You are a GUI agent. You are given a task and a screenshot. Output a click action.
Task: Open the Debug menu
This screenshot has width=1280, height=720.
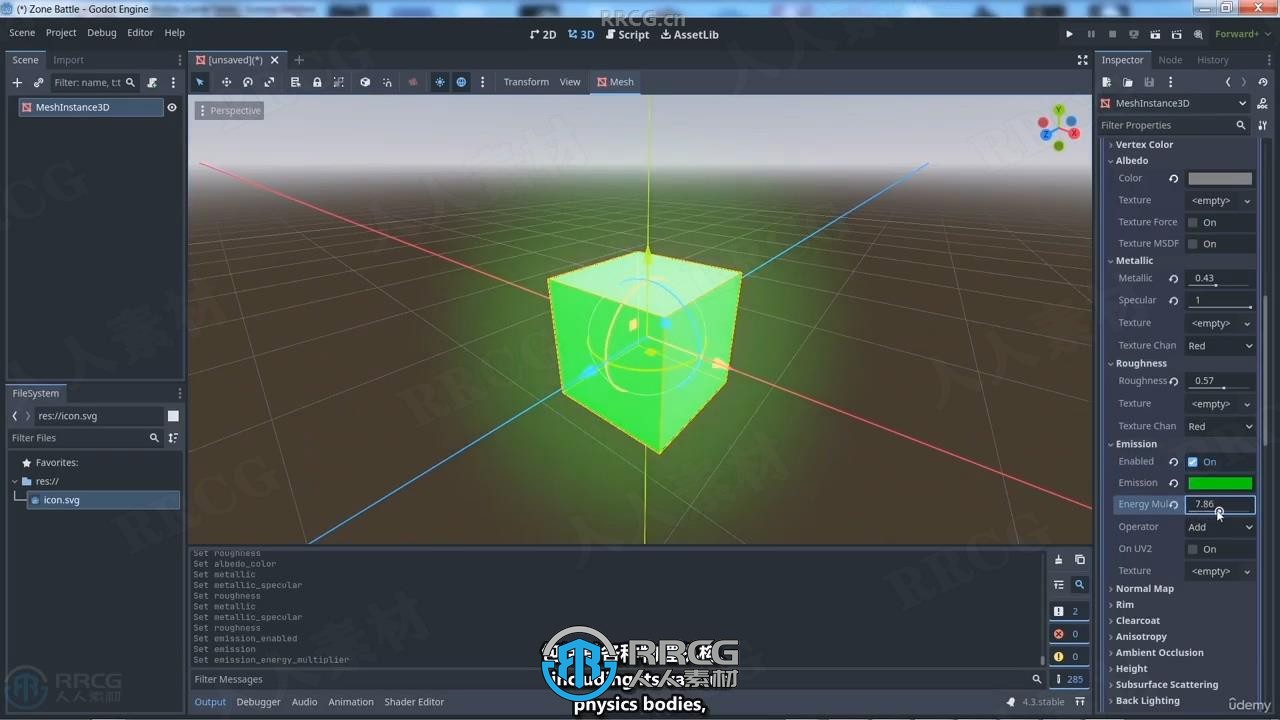pyautogui.click(x=102, y=33)
